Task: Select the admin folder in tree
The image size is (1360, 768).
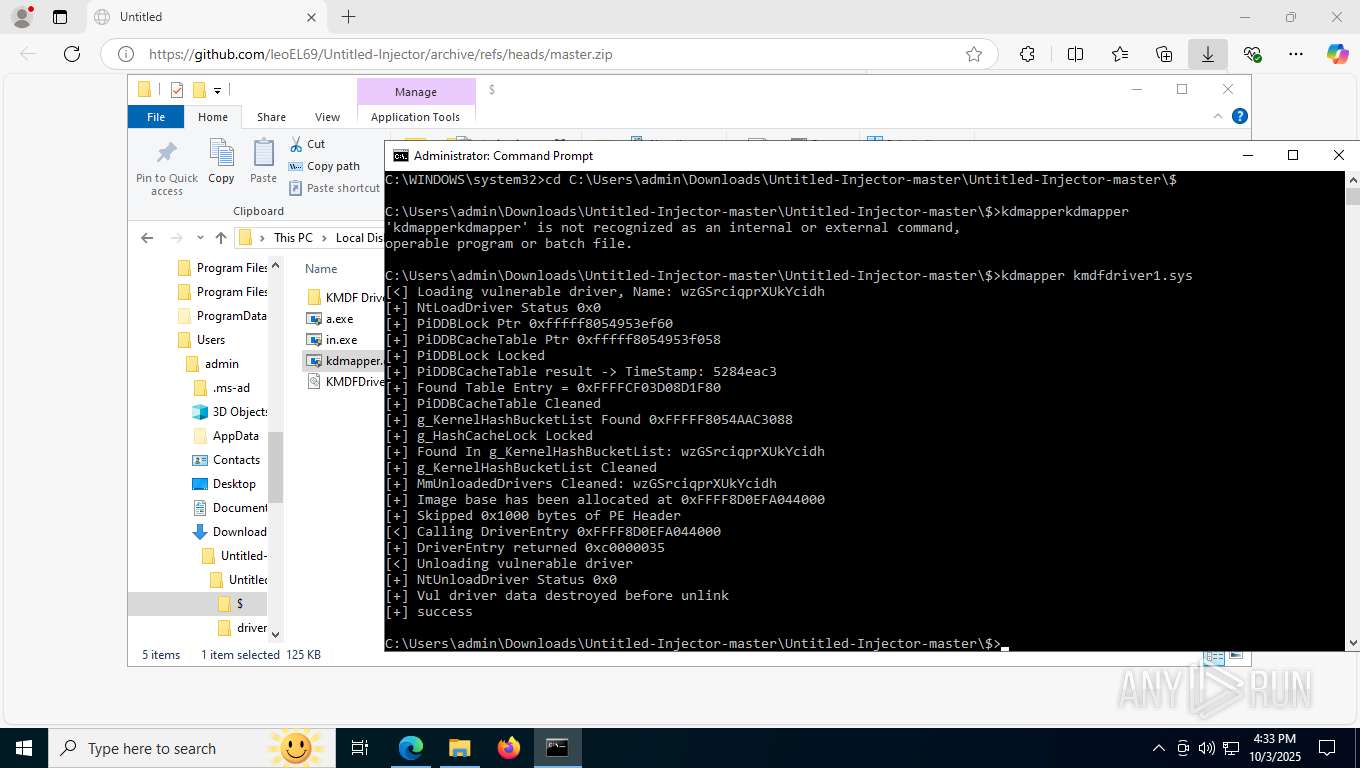Action: (221, 364)
